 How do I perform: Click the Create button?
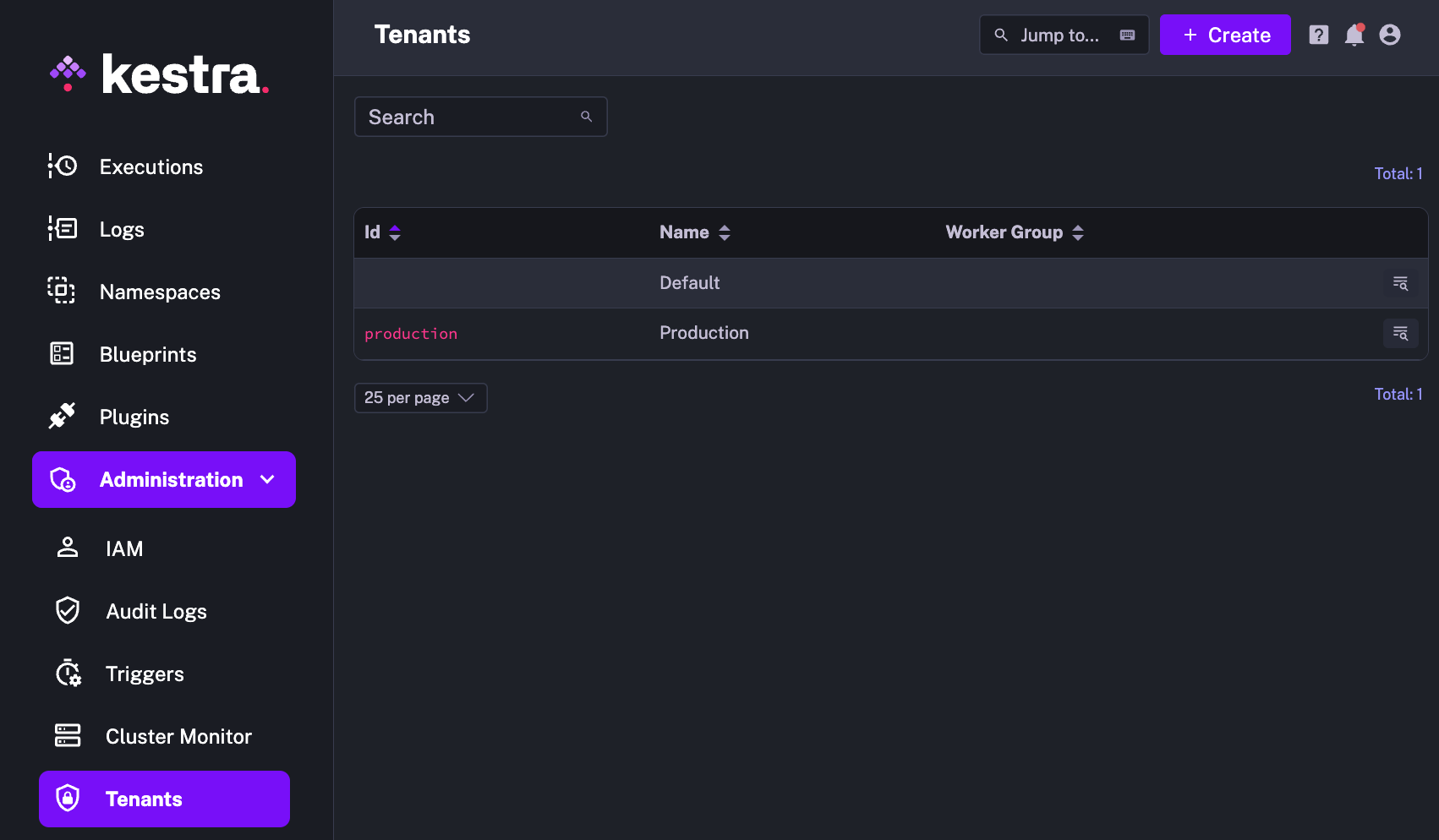coord(1224,35)
